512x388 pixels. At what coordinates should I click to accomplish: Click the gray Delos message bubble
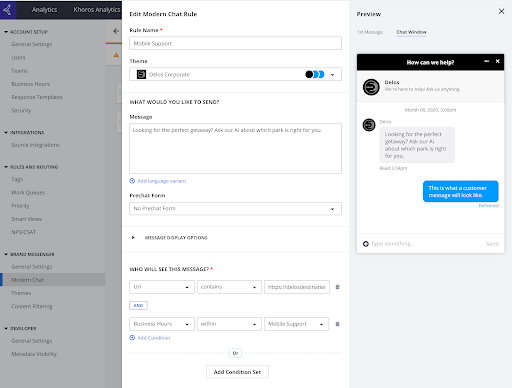pos(417,145)
